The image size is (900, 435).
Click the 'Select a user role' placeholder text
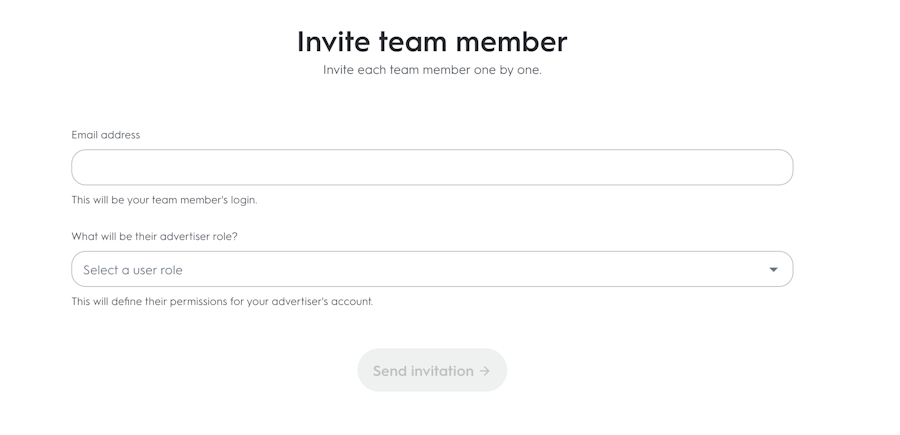133,270
